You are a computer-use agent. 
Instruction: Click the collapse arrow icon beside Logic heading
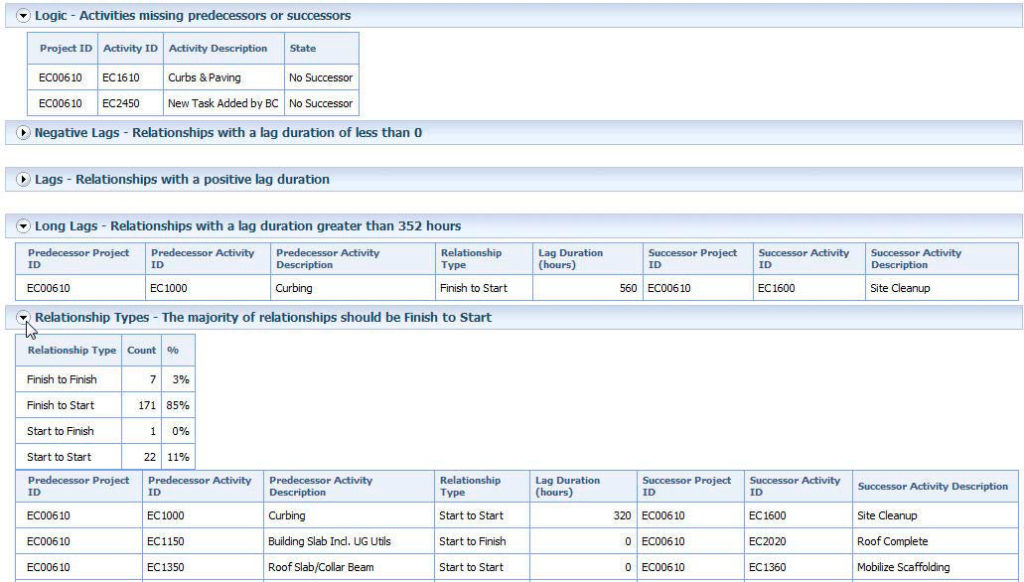tap(24, 14)
